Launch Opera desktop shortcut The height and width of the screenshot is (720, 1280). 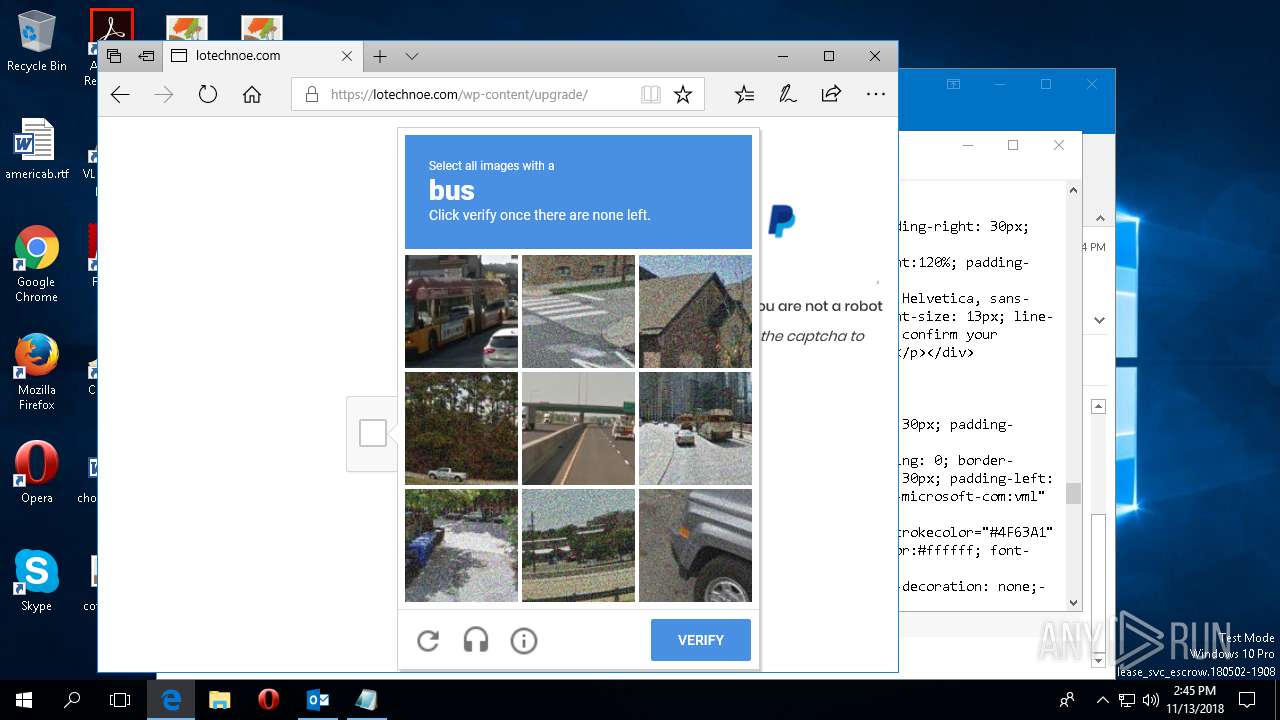point(37,472)
